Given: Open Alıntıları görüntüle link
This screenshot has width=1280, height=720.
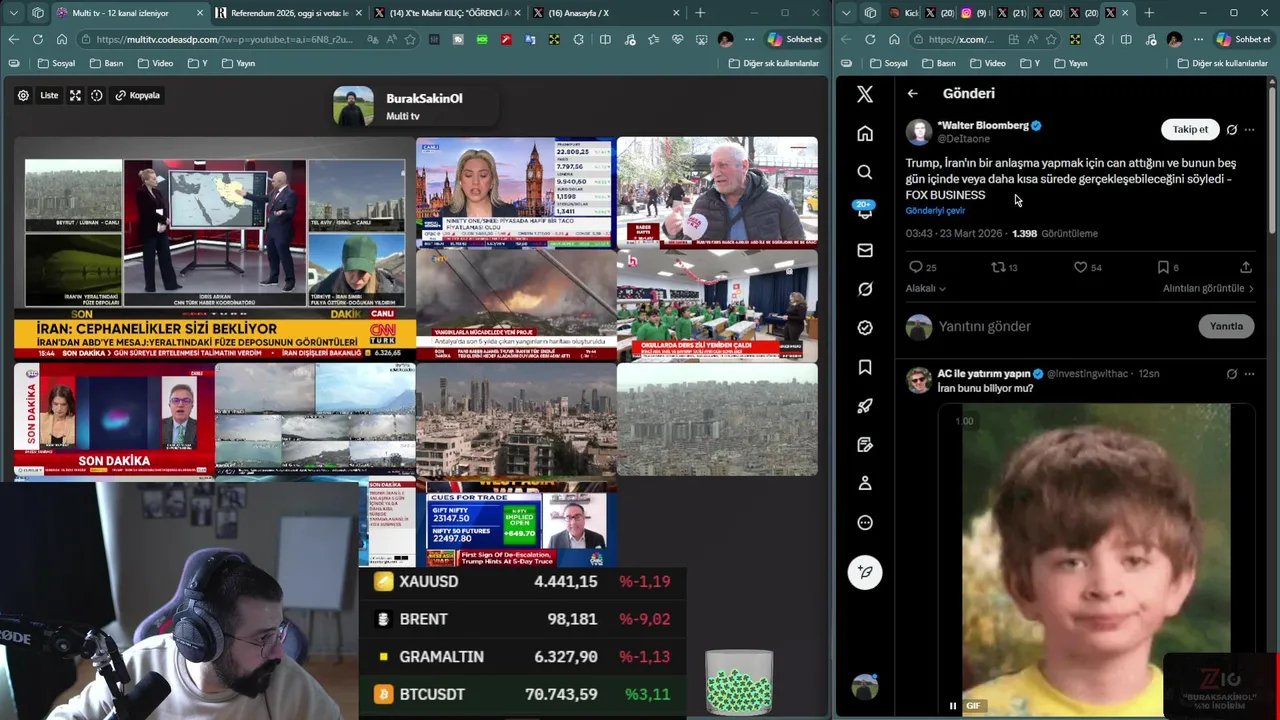Looking at the screenshot, I should [1208, 288].
